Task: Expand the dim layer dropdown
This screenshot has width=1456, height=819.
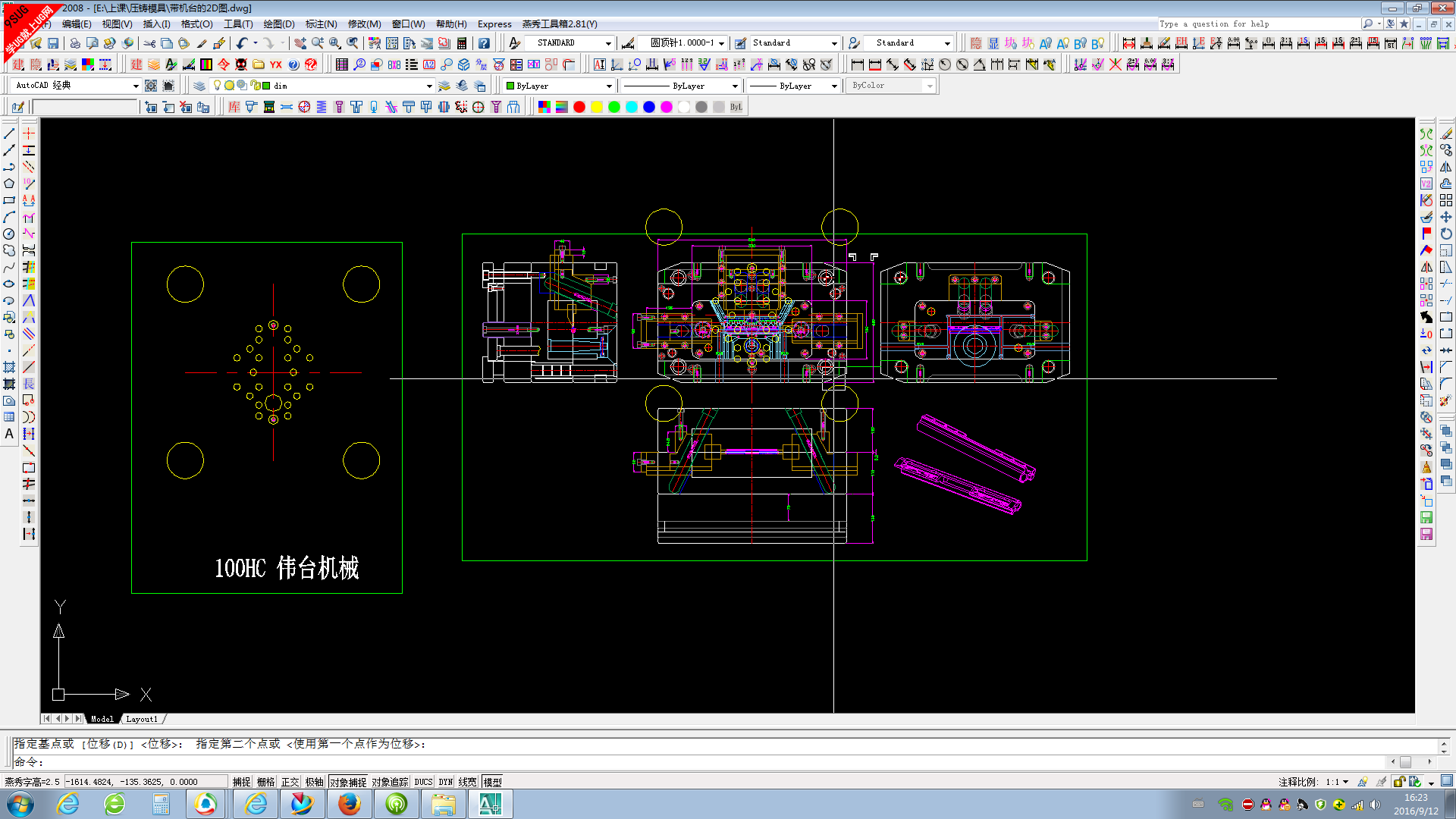Action: [429, 86]
